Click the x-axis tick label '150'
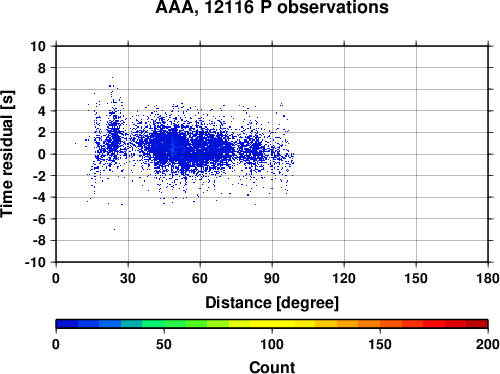This screenshot has width=500, height=374. (416, 278)
